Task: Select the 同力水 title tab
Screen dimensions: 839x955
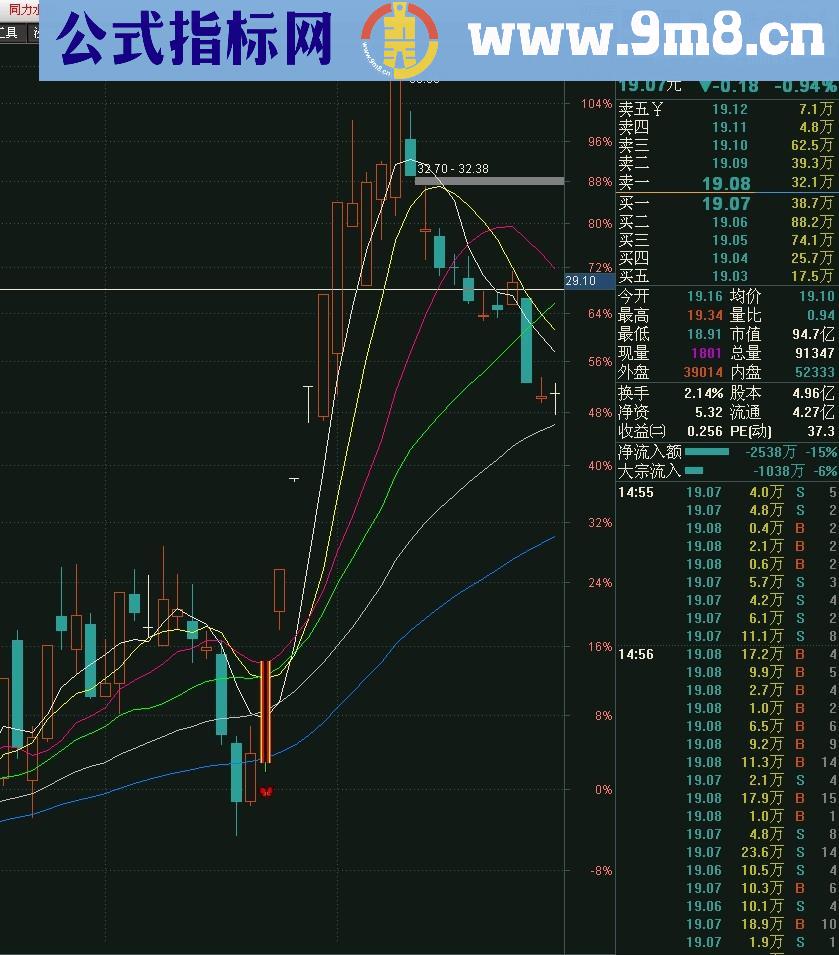Action: click(x=20, y=9)
